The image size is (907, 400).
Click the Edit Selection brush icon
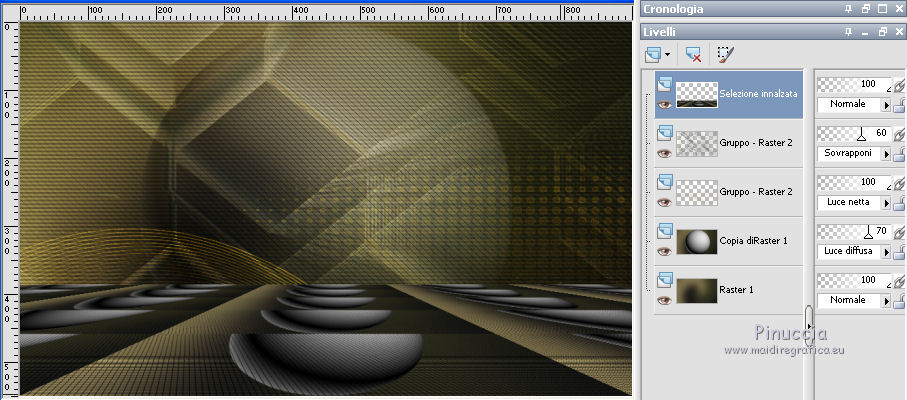point(725,55)
